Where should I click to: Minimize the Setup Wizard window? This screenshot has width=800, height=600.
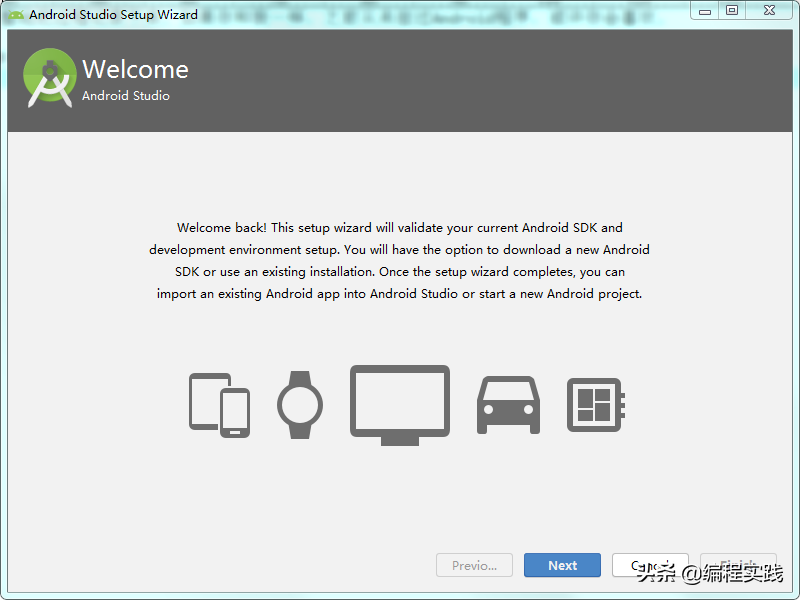[705, 11]
